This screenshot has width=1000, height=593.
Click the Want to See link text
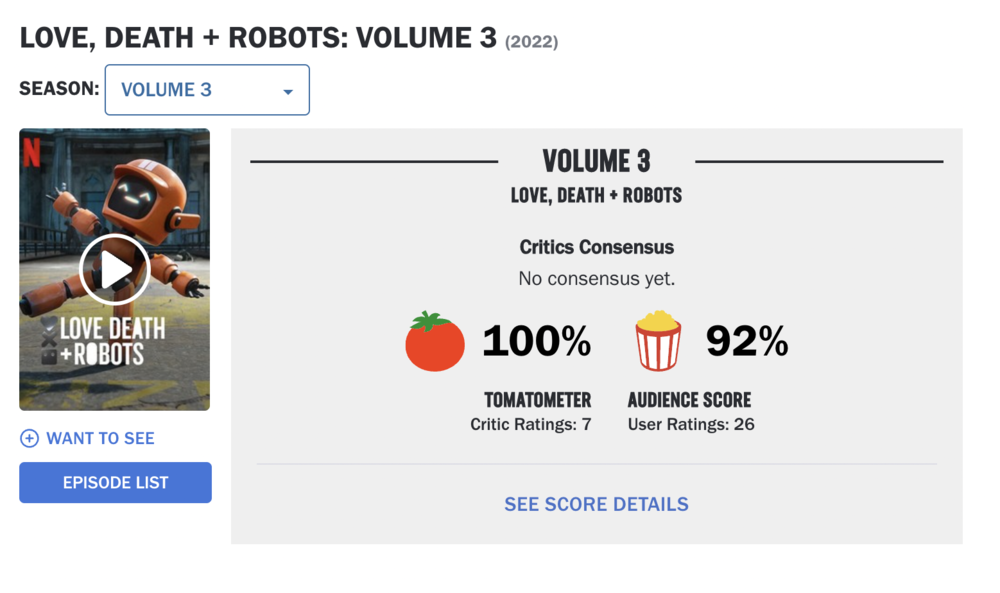pos(100,439)
